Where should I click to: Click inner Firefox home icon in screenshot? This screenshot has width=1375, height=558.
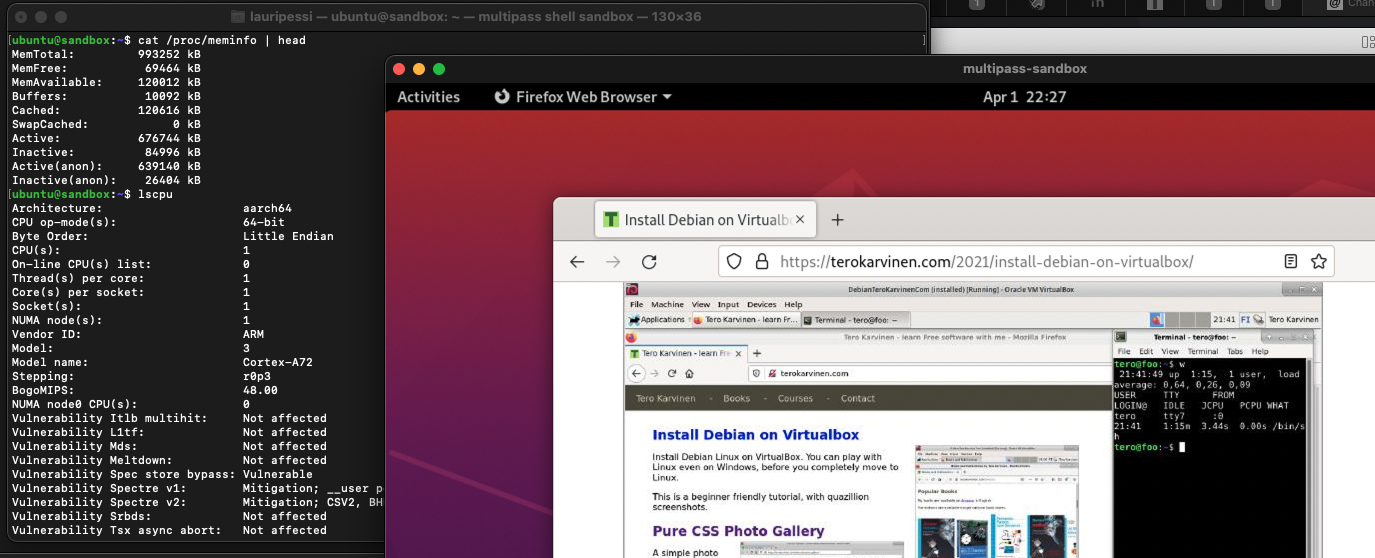[x=689, y=373]
